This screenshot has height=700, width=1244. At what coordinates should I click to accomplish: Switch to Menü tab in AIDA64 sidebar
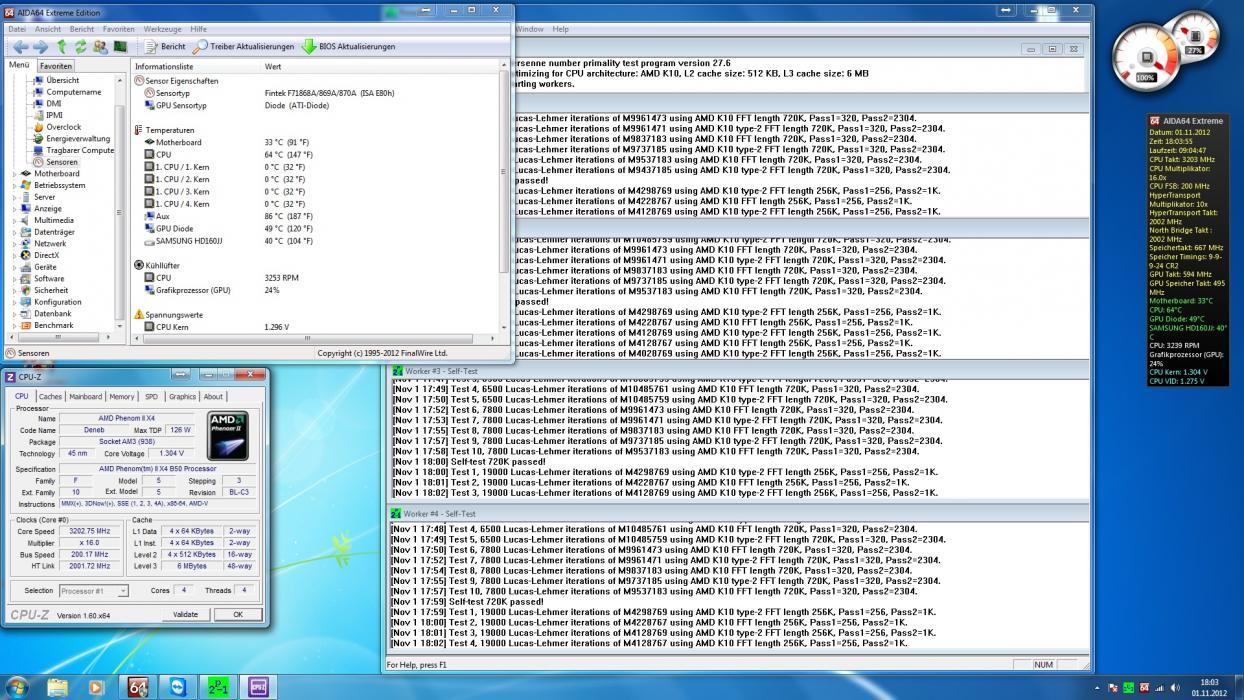point(19,65)
